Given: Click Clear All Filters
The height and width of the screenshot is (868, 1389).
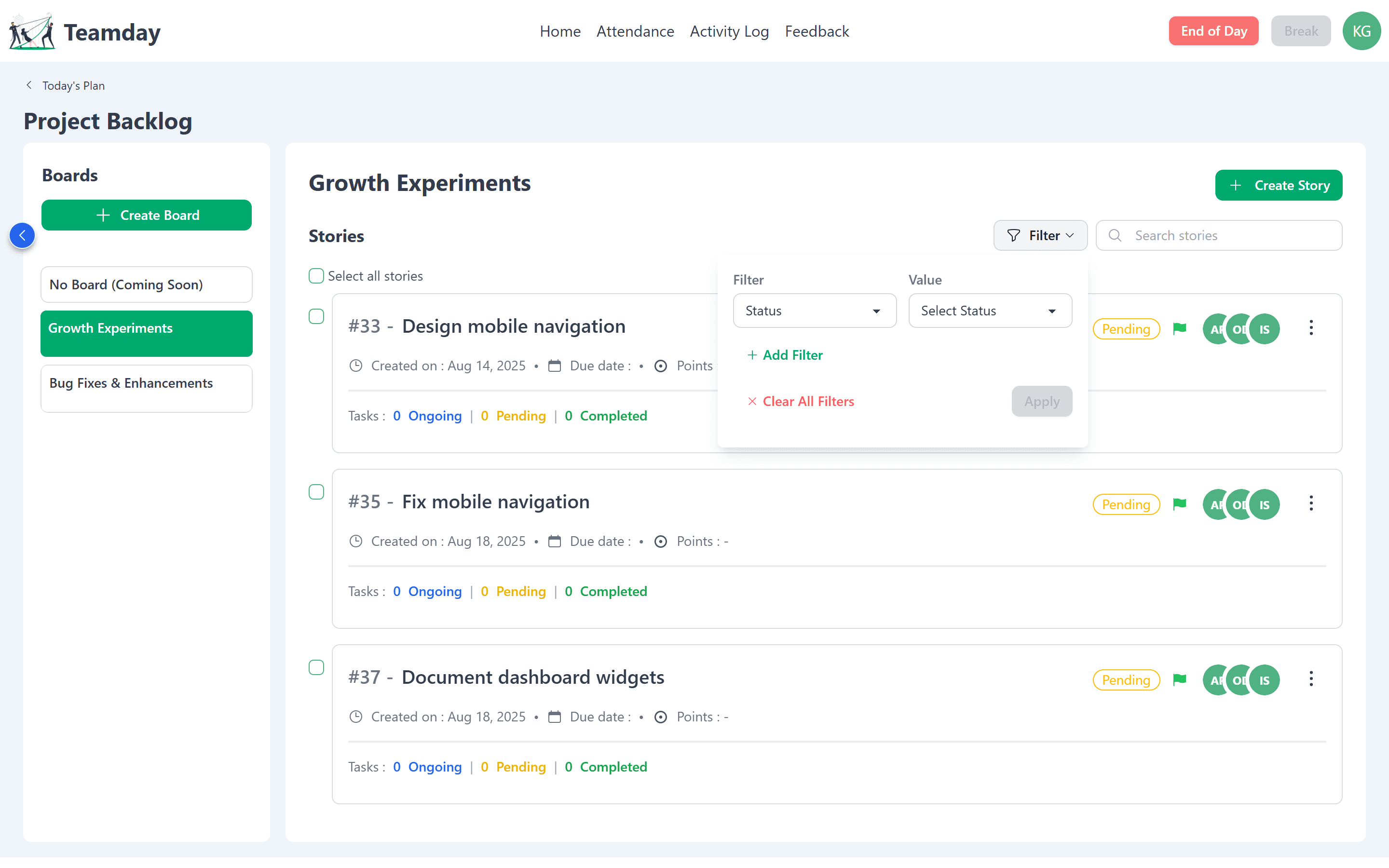Looking at the screenshot, I should click(800, 402).
